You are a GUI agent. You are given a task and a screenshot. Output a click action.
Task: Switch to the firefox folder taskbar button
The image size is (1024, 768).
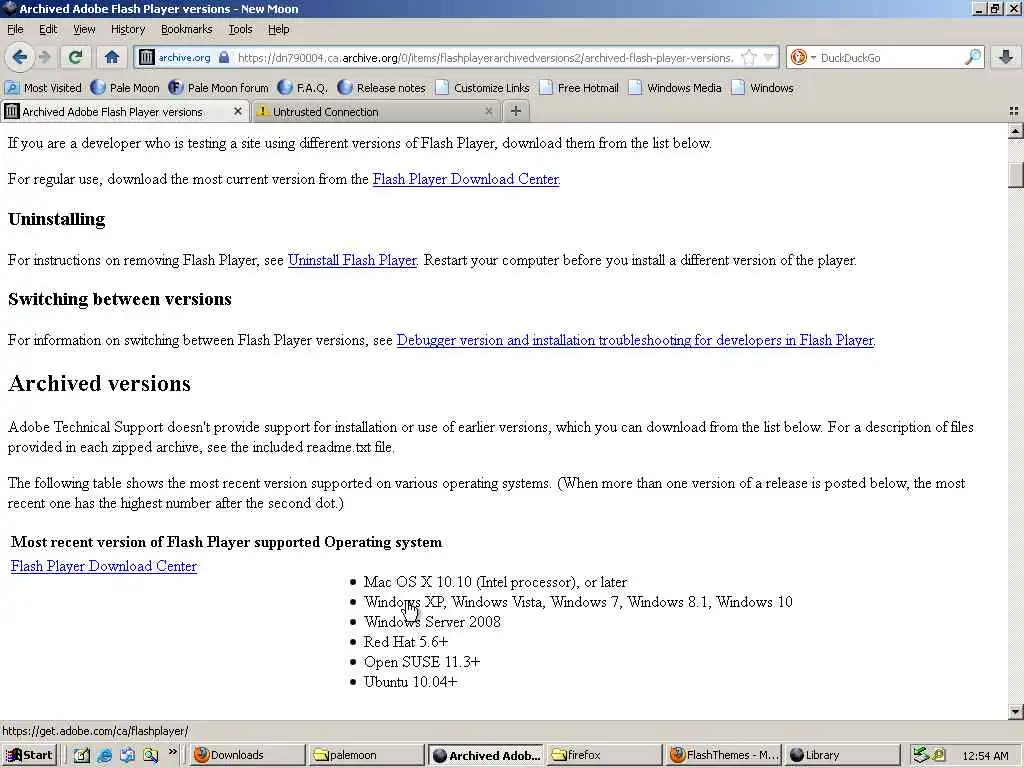point(605,755)
